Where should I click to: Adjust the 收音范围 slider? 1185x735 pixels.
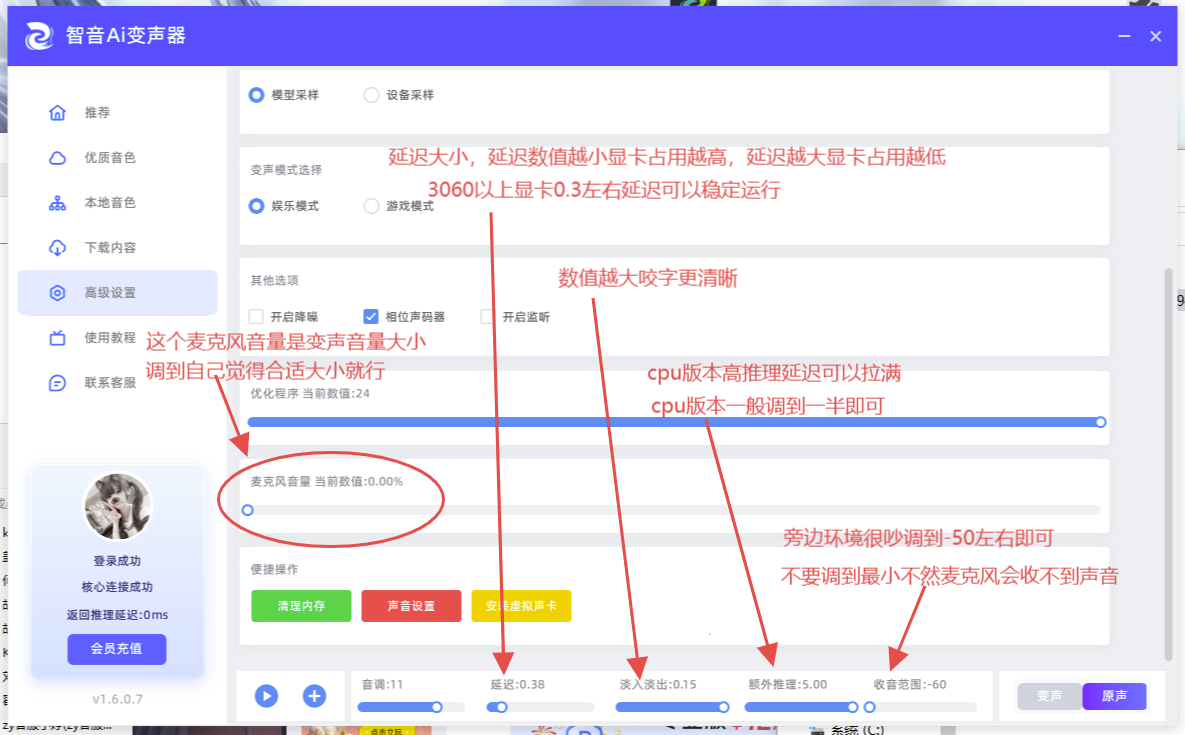pyautogui.click(x=920, y=707)
